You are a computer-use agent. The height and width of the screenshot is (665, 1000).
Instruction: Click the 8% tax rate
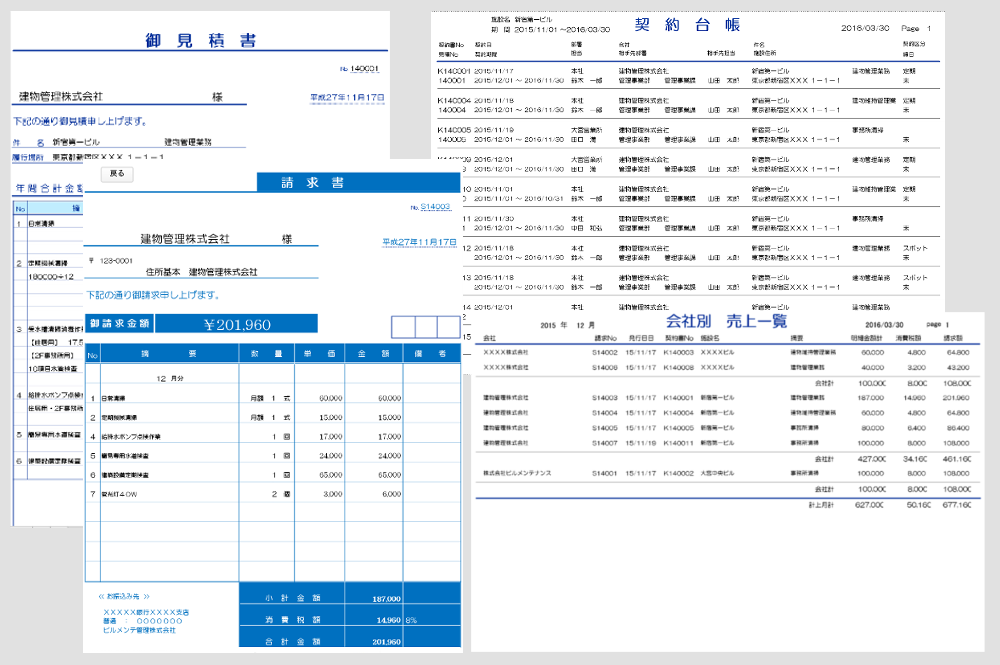click(x=411, y=620)
